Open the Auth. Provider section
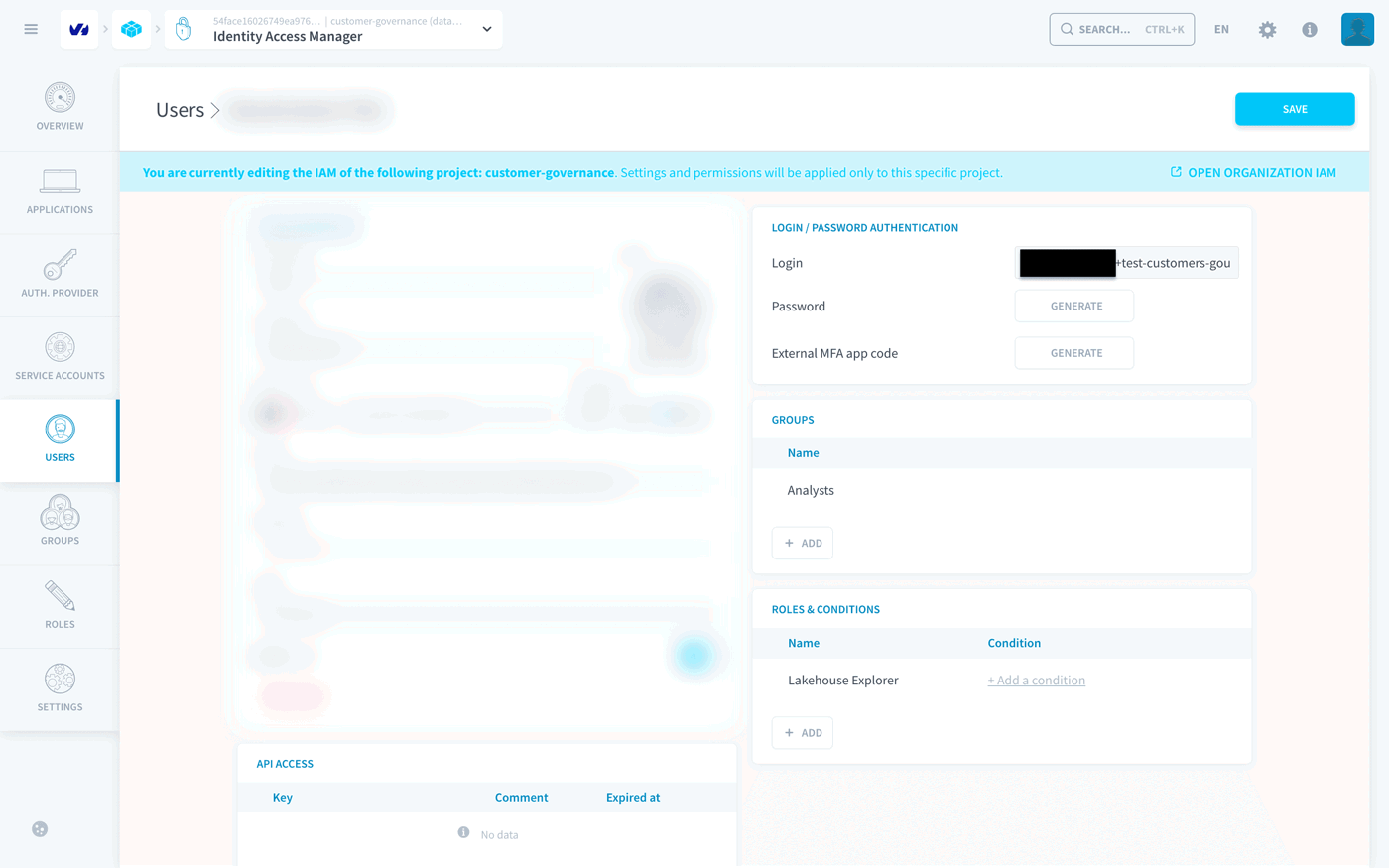Image resolution: width=1389 pixels, height=868 pixels. click(x=60, y=275)
